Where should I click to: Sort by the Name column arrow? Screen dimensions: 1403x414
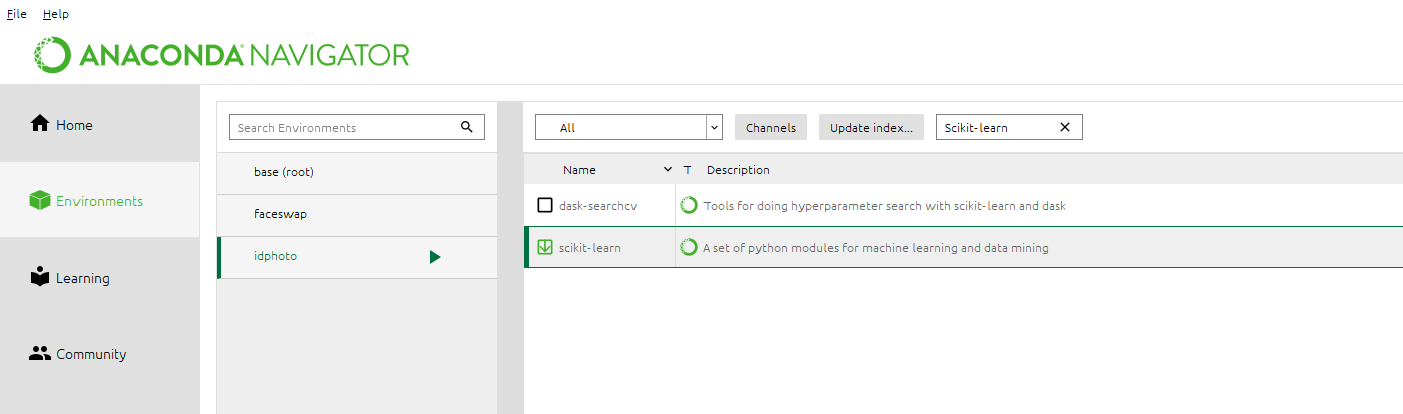tap(668, 170)
